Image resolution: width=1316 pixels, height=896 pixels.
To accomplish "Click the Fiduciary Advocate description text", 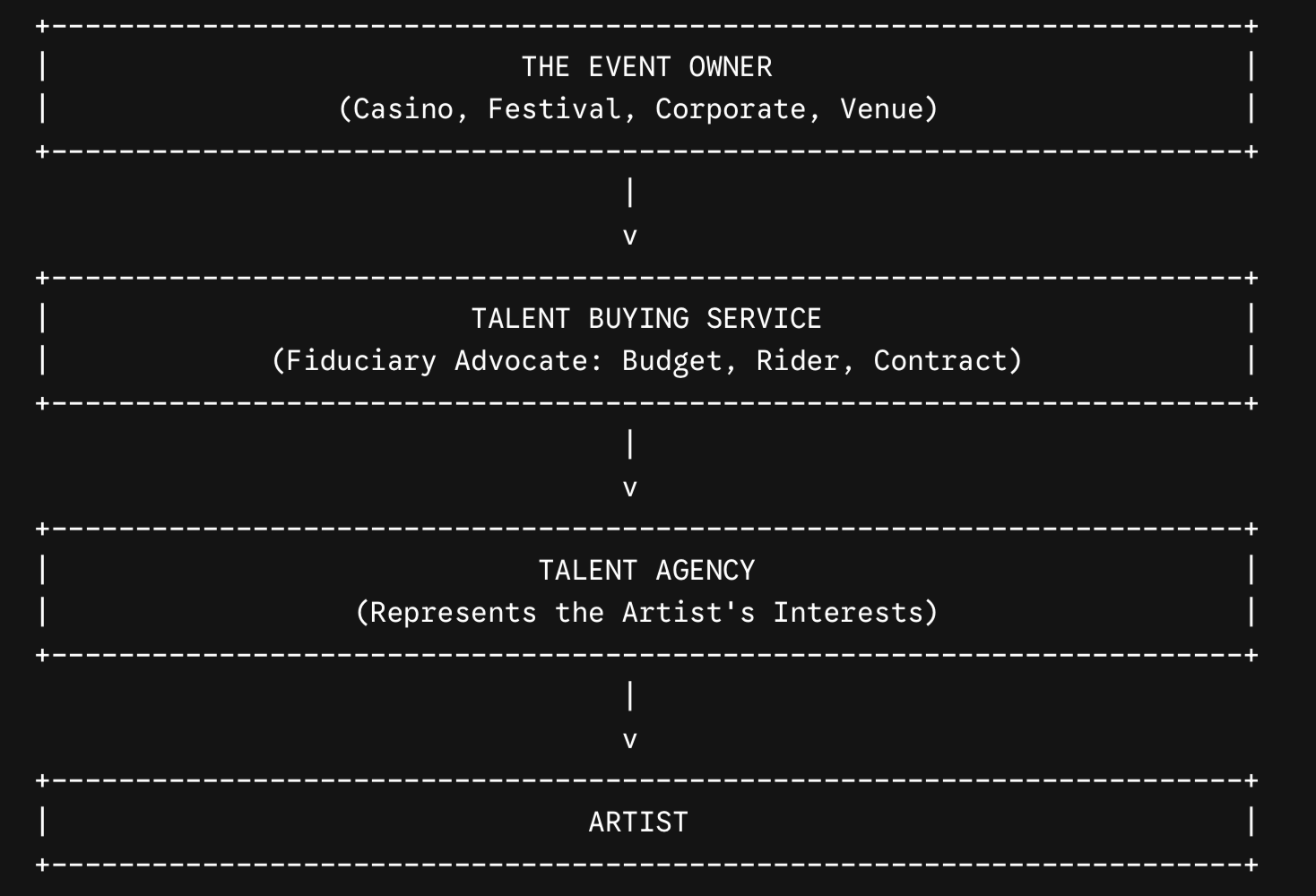I will point(646,361).
